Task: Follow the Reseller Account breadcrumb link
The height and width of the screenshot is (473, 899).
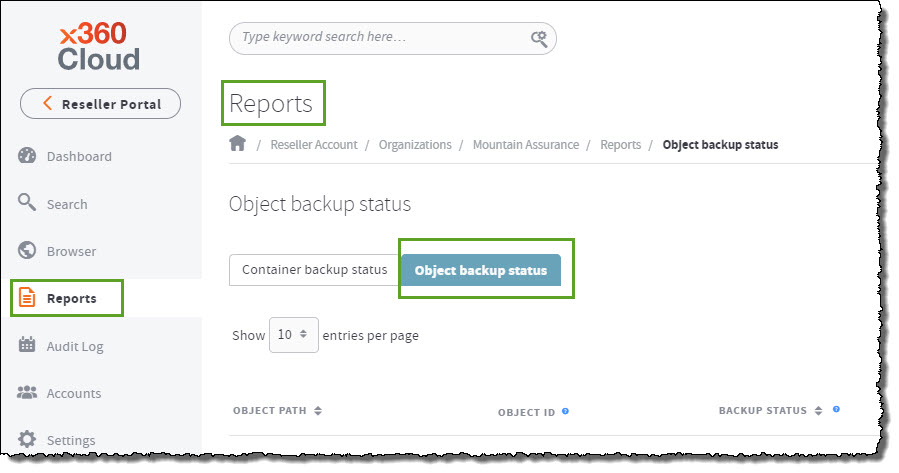Action: [314, 145]
